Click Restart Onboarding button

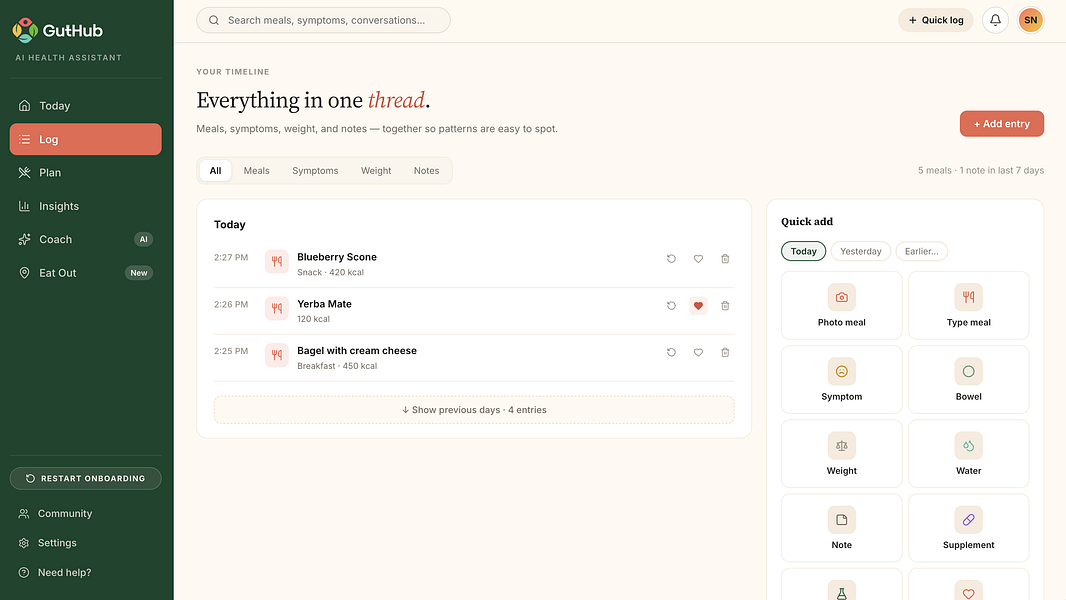(86, 478)
